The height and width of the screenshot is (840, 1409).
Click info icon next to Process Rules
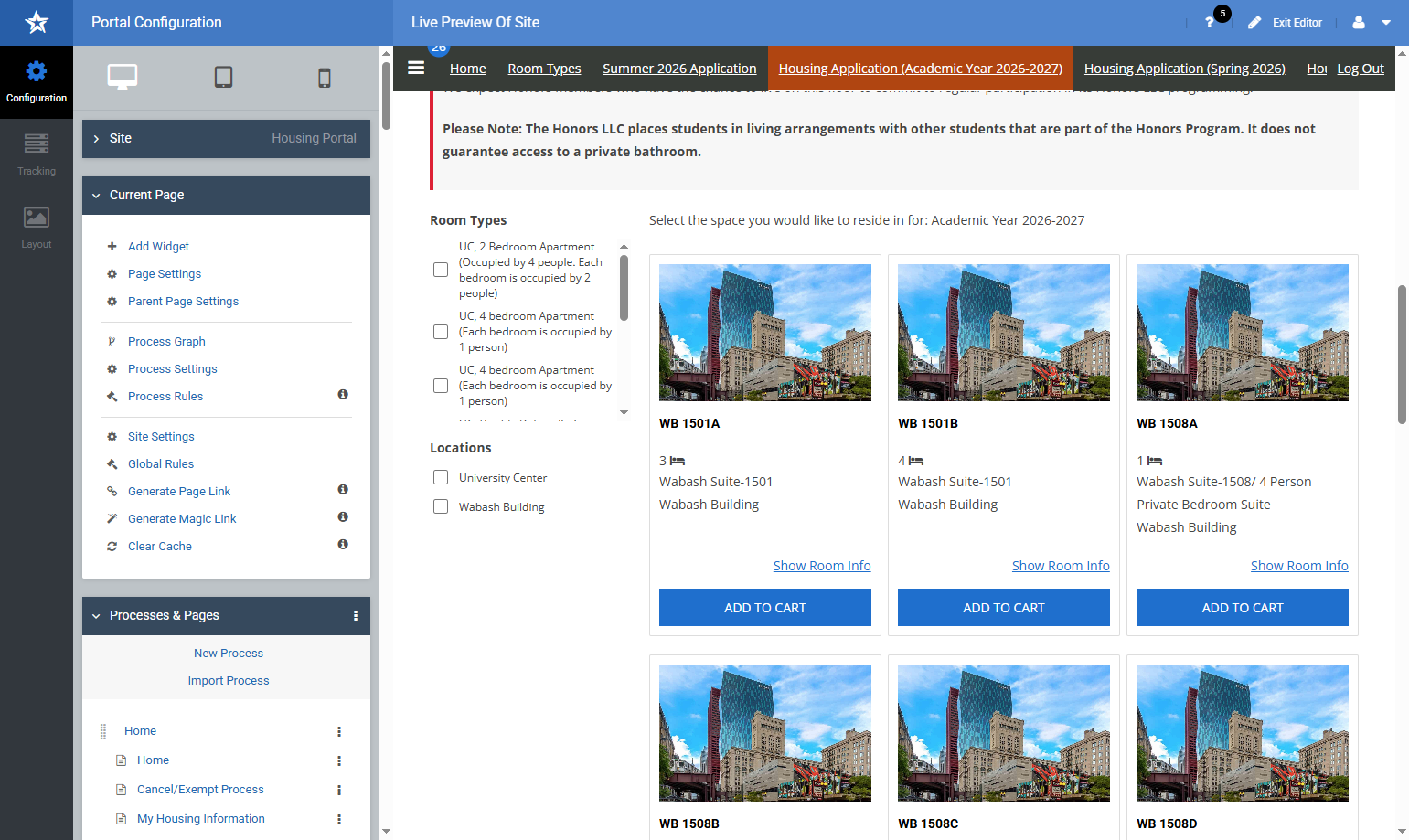click(x=343, y=395)
